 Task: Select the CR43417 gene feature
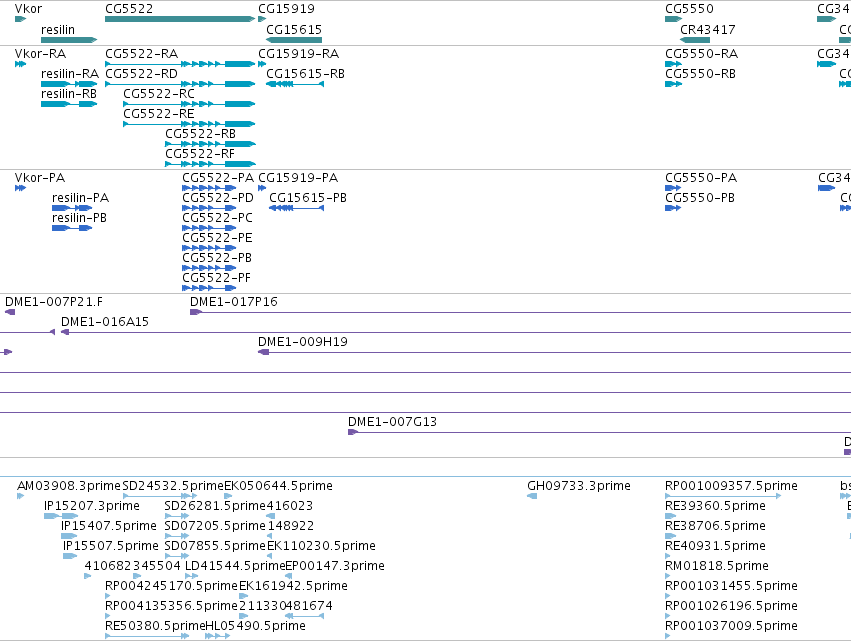(x=695, y=40)
